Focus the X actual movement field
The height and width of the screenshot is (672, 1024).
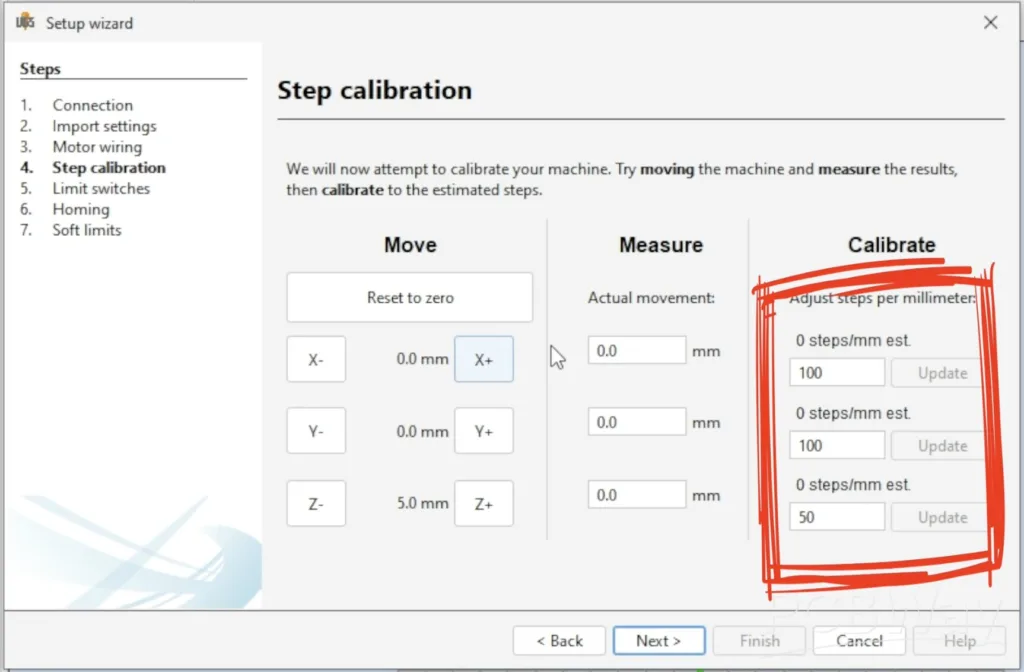coord(636,351)
